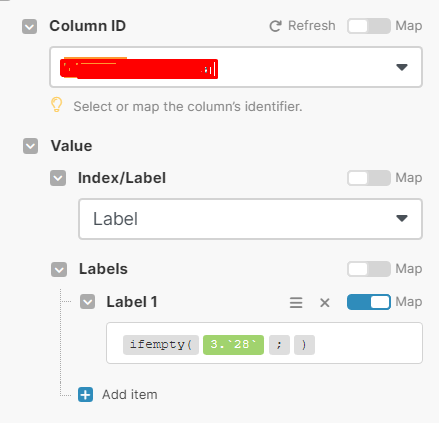Enable Map for Index/Label
439x423 pixels.
[369, 178]
